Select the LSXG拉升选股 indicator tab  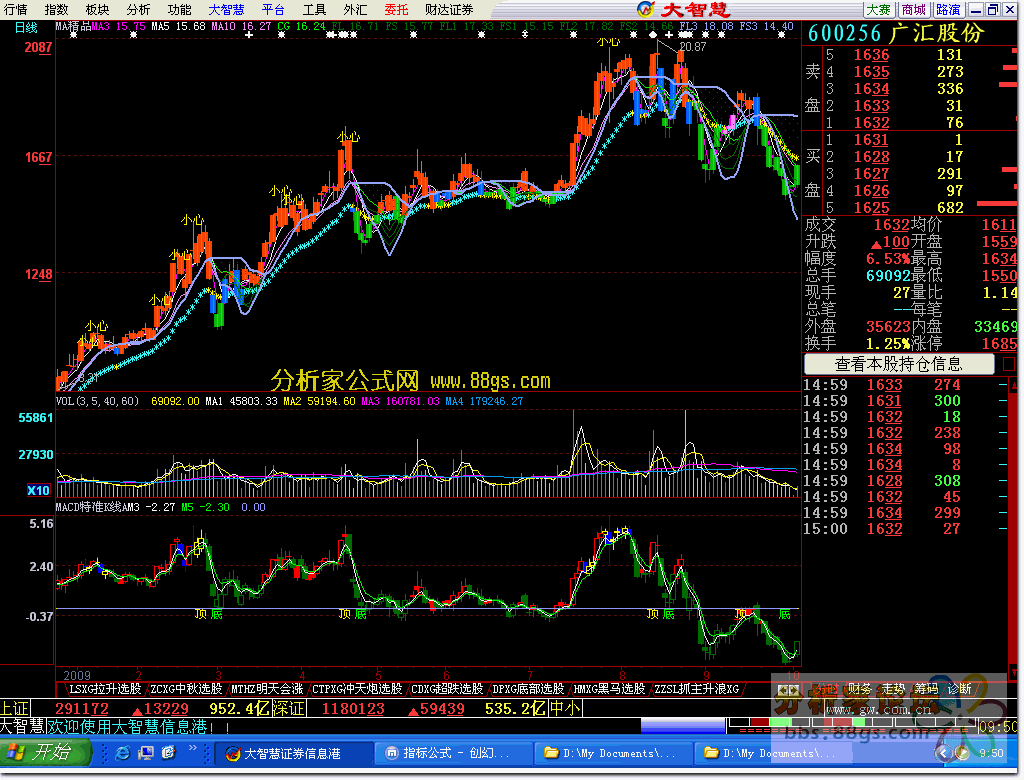[105, 689]
